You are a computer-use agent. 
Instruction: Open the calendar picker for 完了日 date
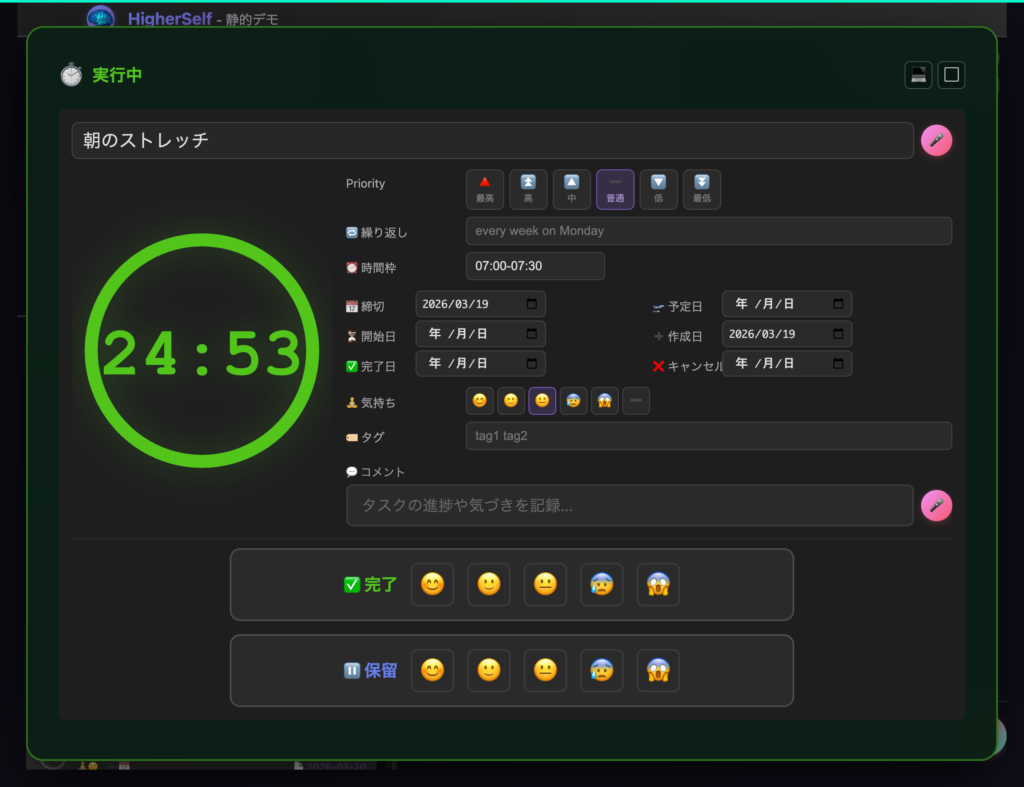531,364
